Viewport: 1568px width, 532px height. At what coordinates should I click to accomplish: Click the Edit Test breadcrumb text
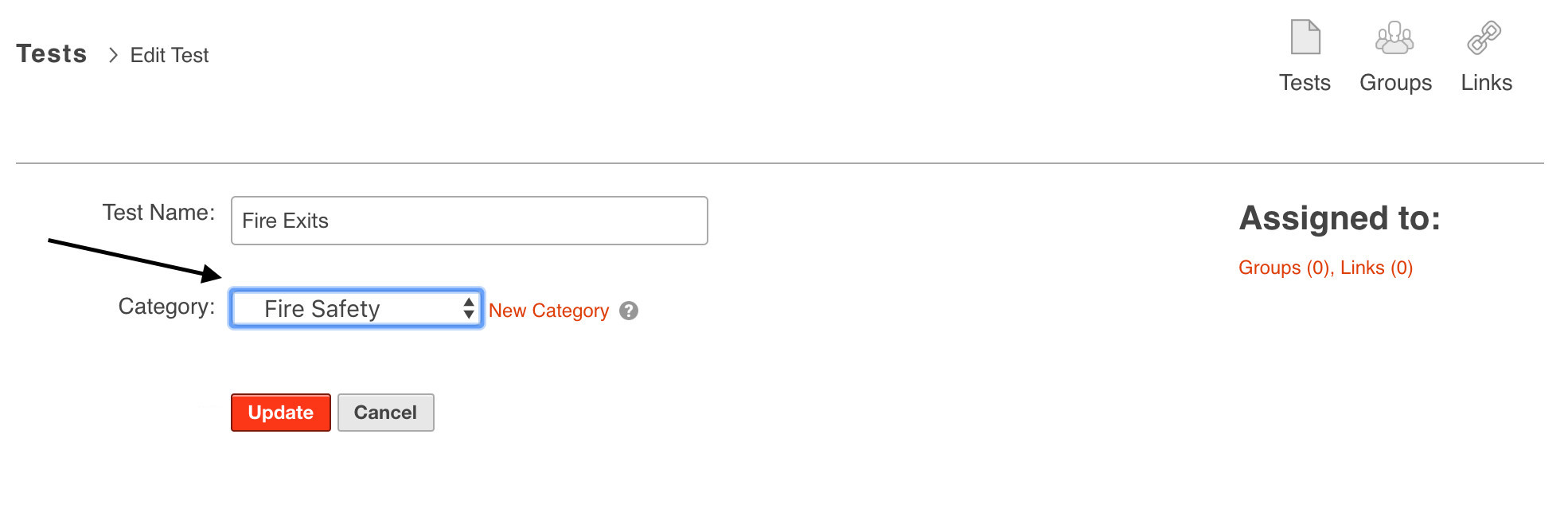click(170, 55)
